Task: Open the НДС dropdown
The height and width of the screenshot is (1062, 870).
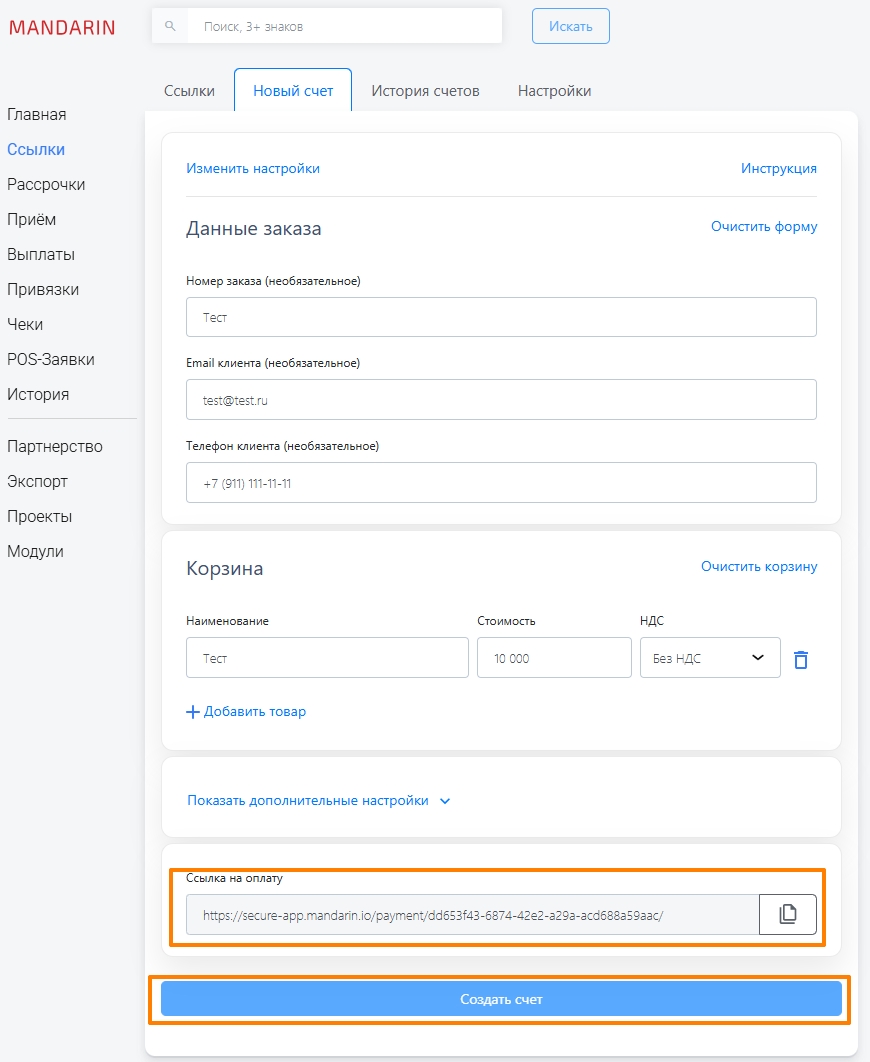Action: (710, 658)
